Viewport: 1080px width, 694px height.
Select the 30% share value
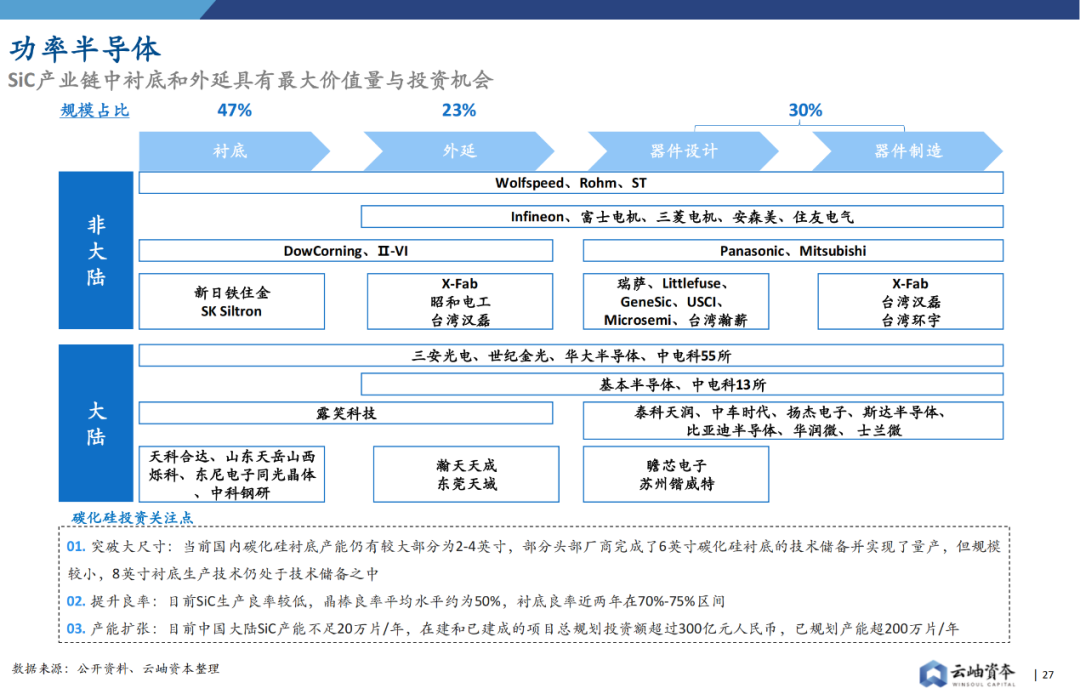coord(805,110)
